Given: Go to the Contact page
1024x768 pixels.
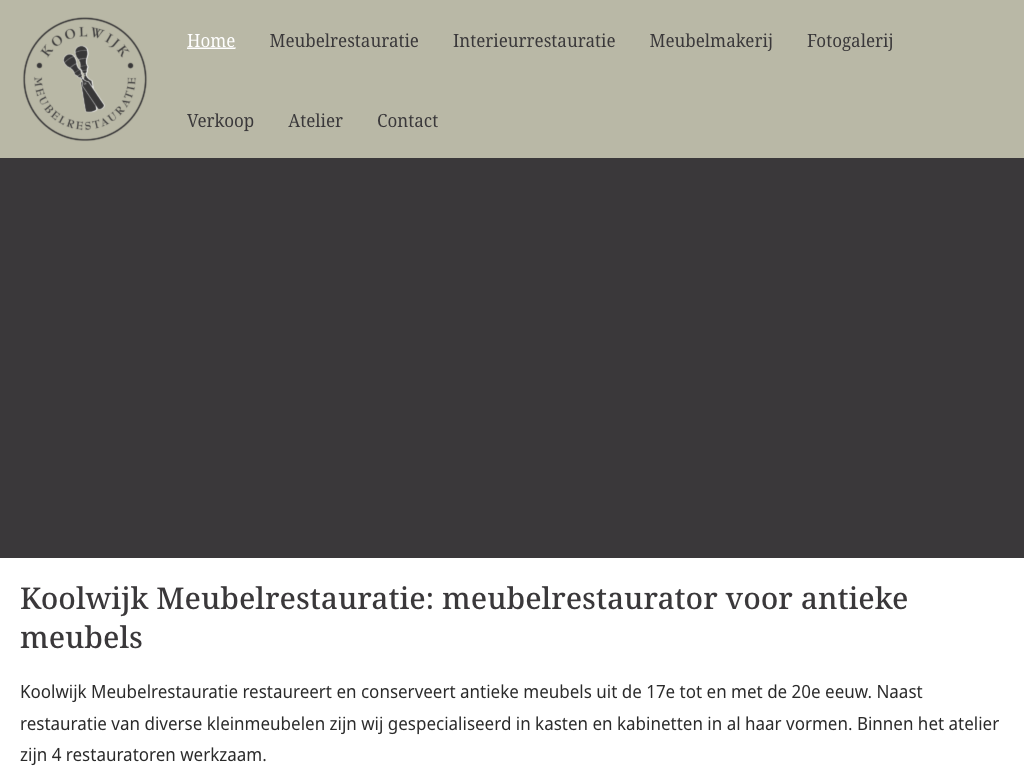Looking at the screenshot, I should coord(408,121).
